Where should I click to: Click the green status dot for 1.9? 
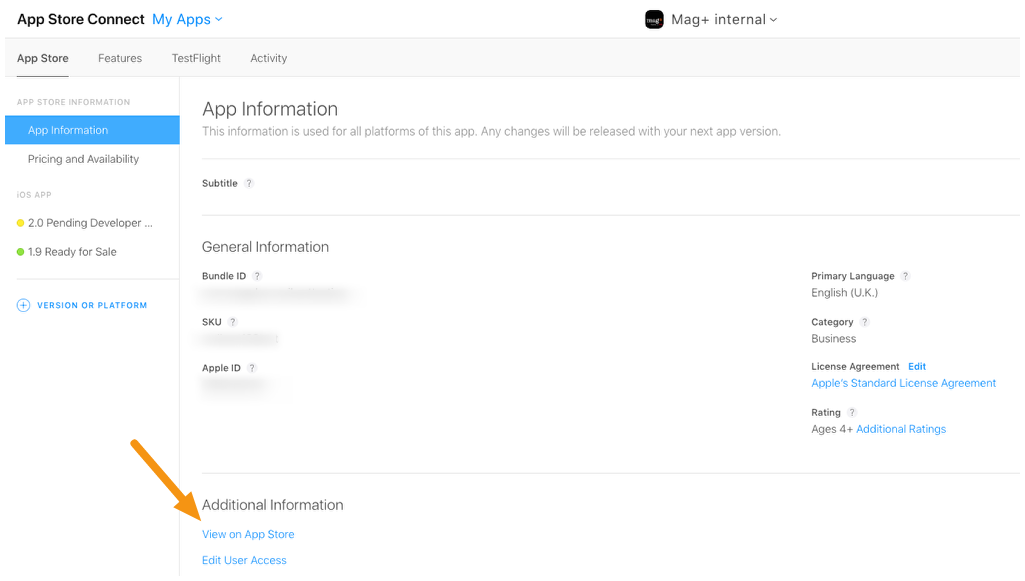click(x=20, y=252)
